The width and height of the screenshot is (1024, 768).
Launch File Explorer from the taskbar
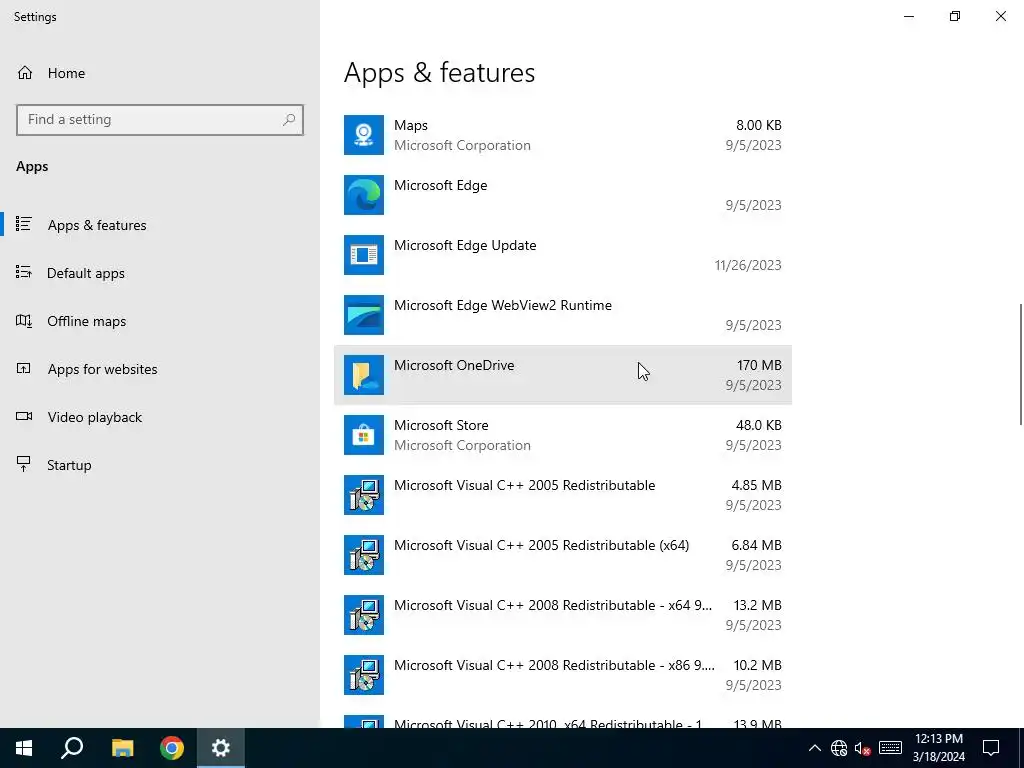122,748
